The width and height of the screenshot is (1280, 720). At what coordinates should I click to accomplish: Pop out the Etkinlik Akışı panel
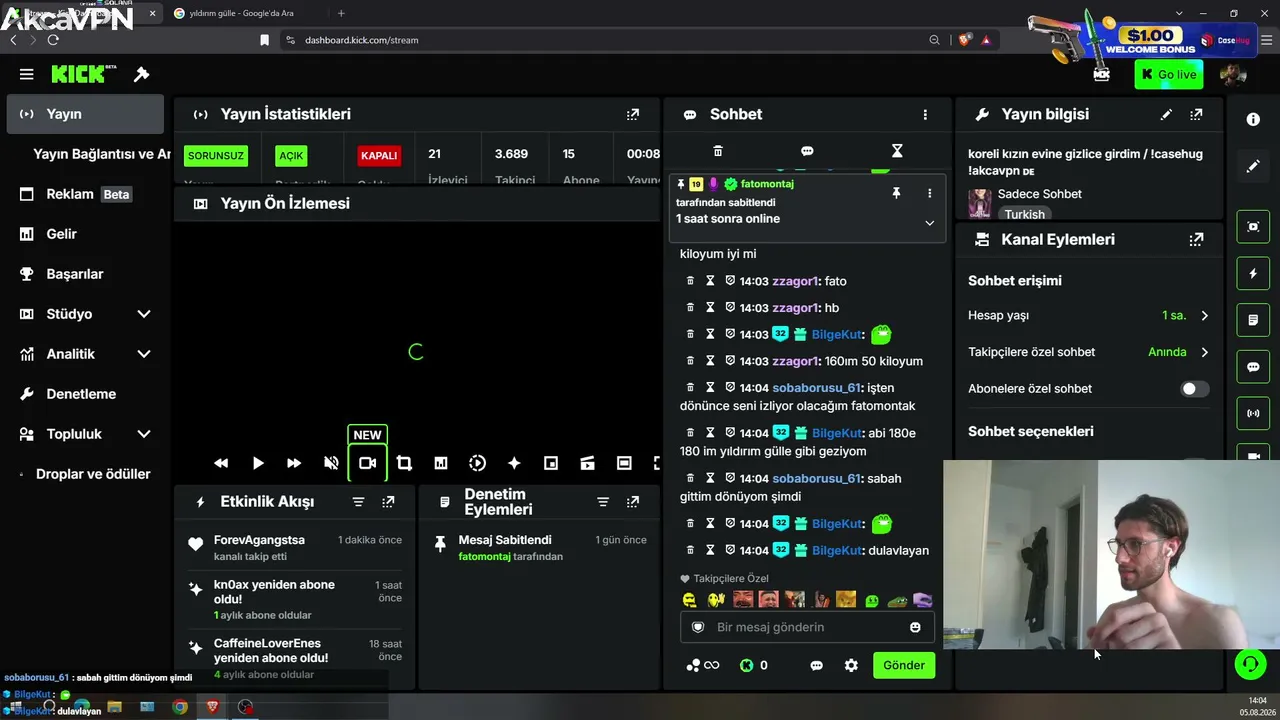pyautogui.click(x=388, y=502)
